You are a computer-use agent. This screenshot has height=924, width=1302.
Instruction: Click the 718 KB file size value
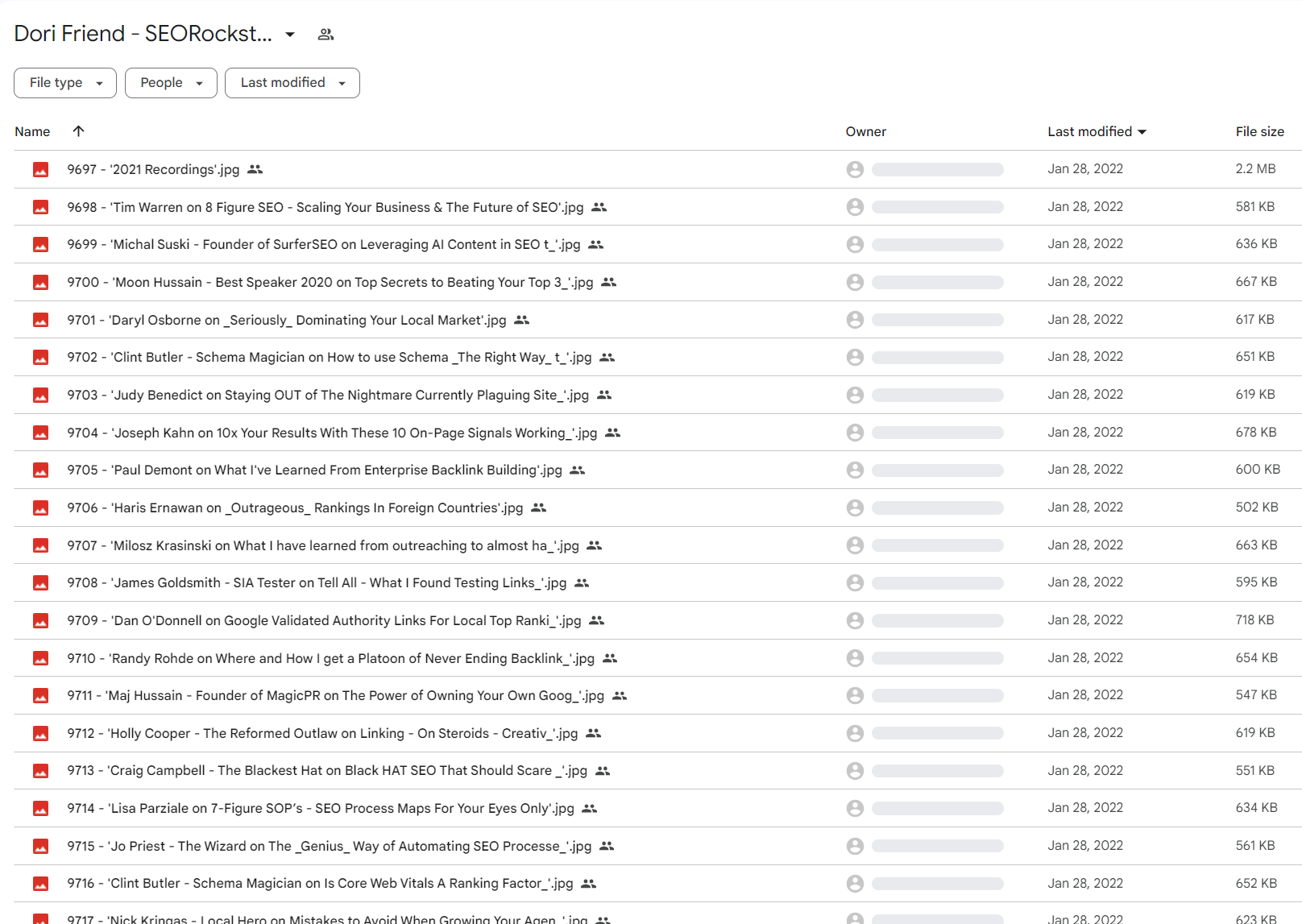point(1254,620)
